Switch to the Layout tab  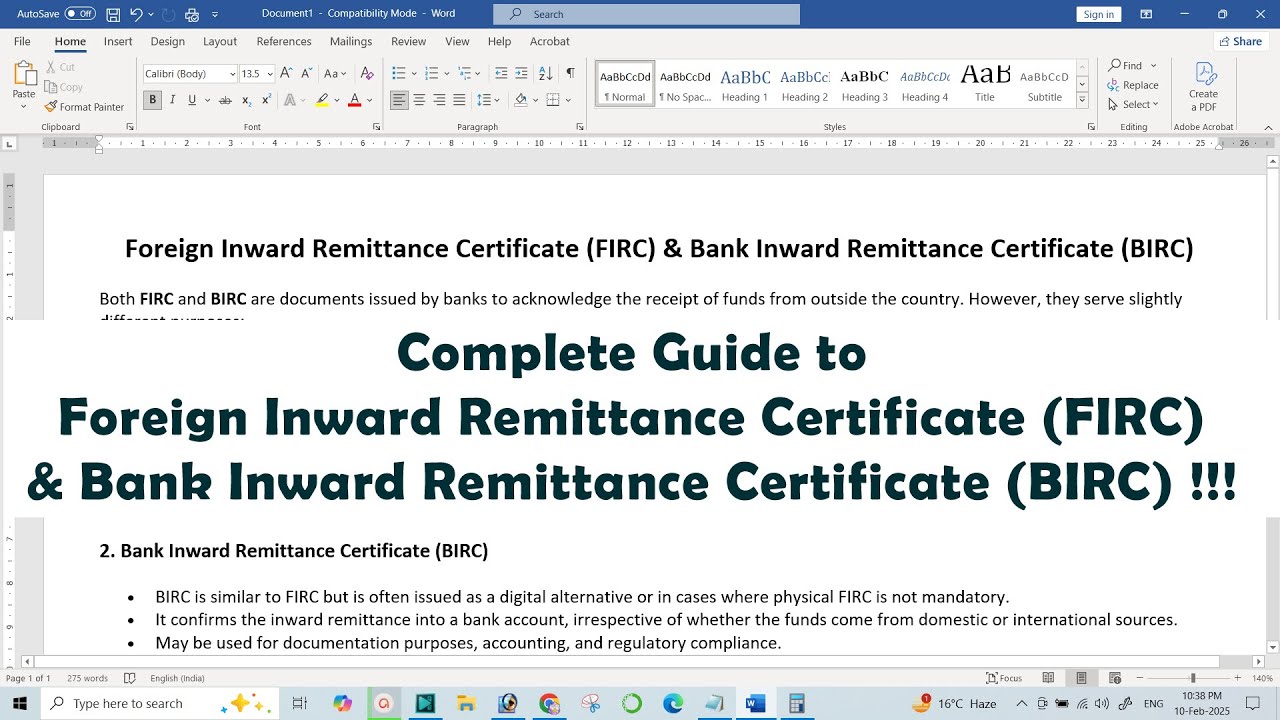pos(220,41)
